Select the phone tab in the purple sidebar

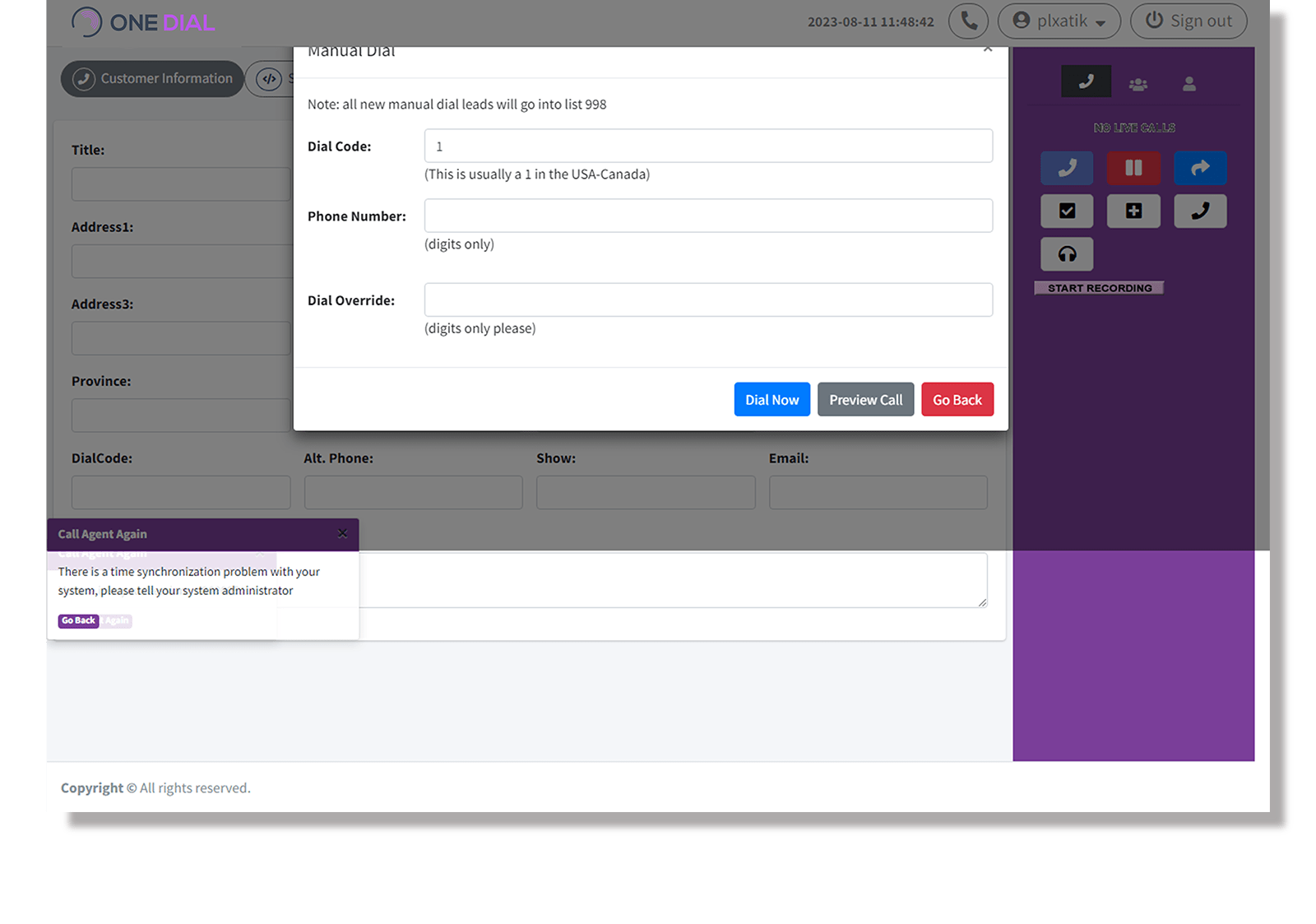tap(1086, 81)
